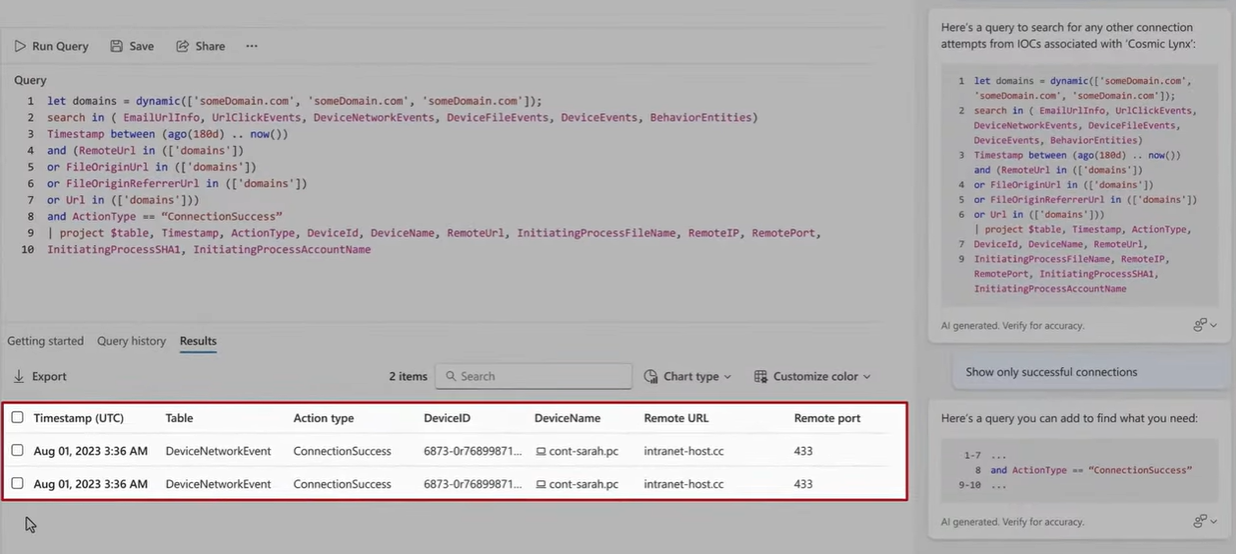Image resolution: width=1236 pixels, height=554 pixels.
Task: Open the more options ellipsis menu
Action: click(252, 46)
